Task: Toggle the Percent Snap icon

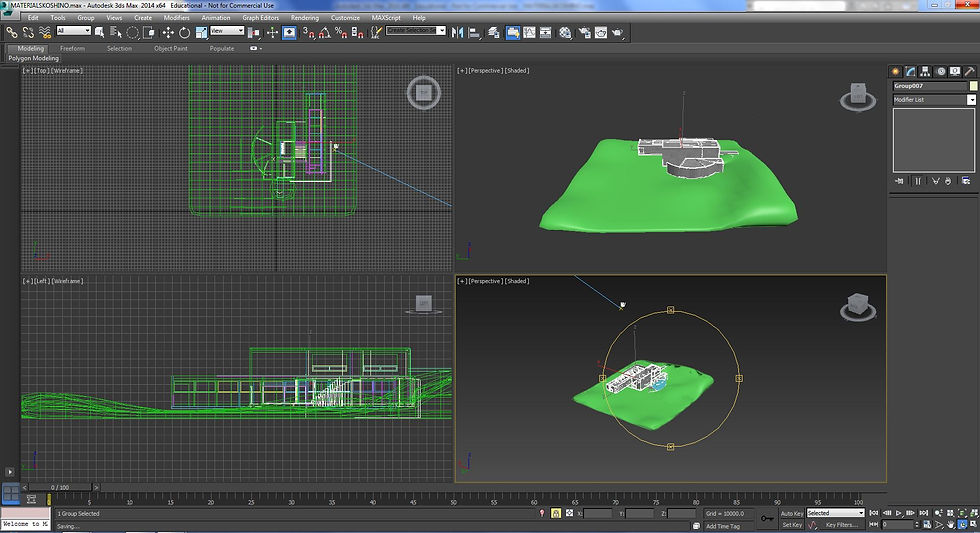Action: (x=341, y=32)
